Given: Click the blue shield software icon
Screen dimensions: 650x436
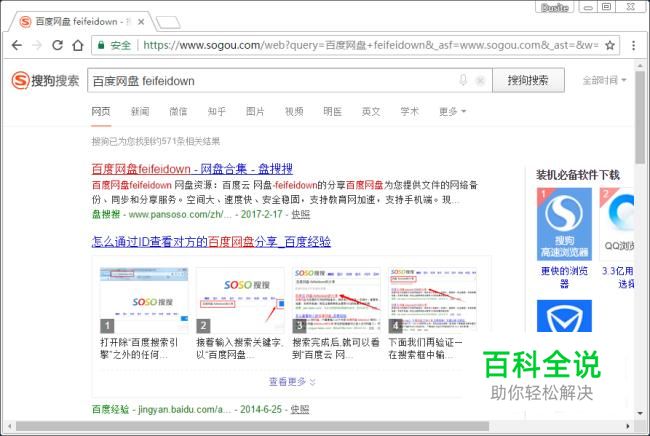Looking at the screenshot, I should tap(564, 316).
